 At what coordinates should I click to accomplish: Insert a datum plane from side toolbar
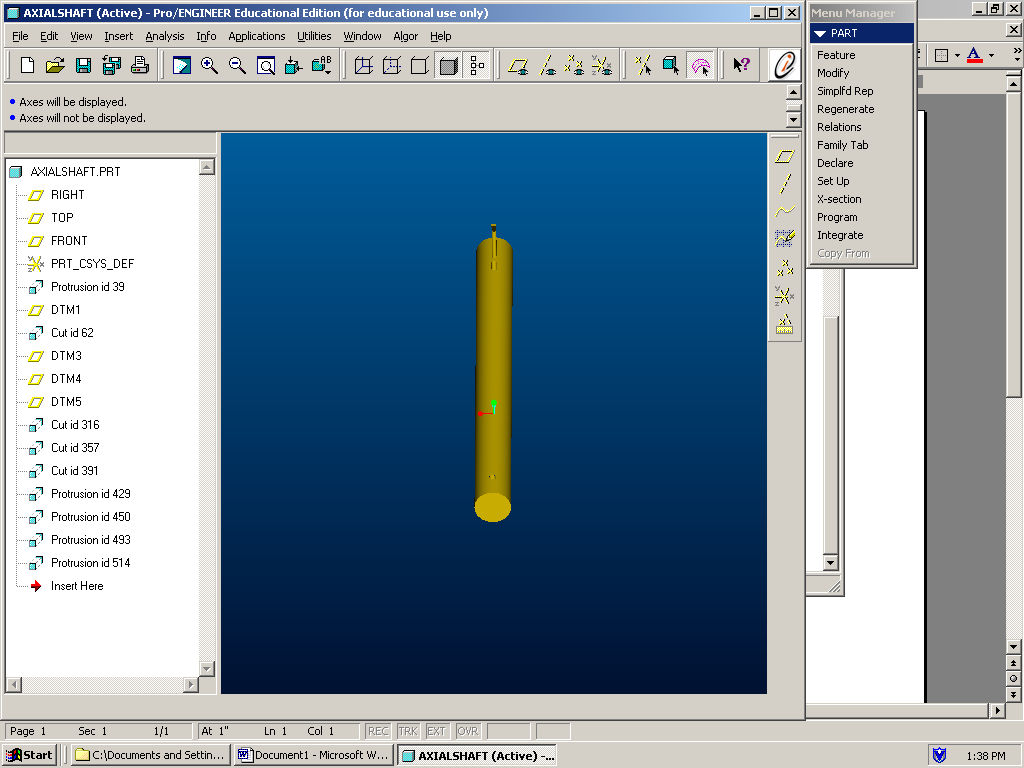pyautogui.click(x=785, y=156)
